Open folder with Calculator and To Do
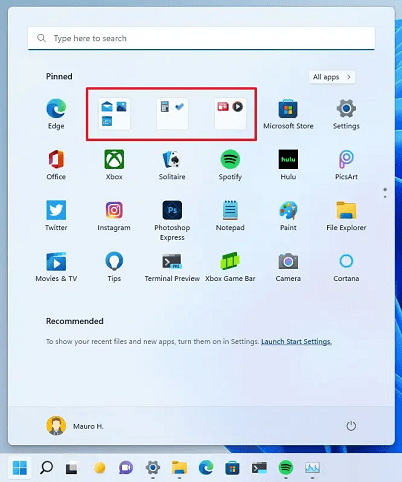Viewport: 402px width, 482px height. (172, 114)
